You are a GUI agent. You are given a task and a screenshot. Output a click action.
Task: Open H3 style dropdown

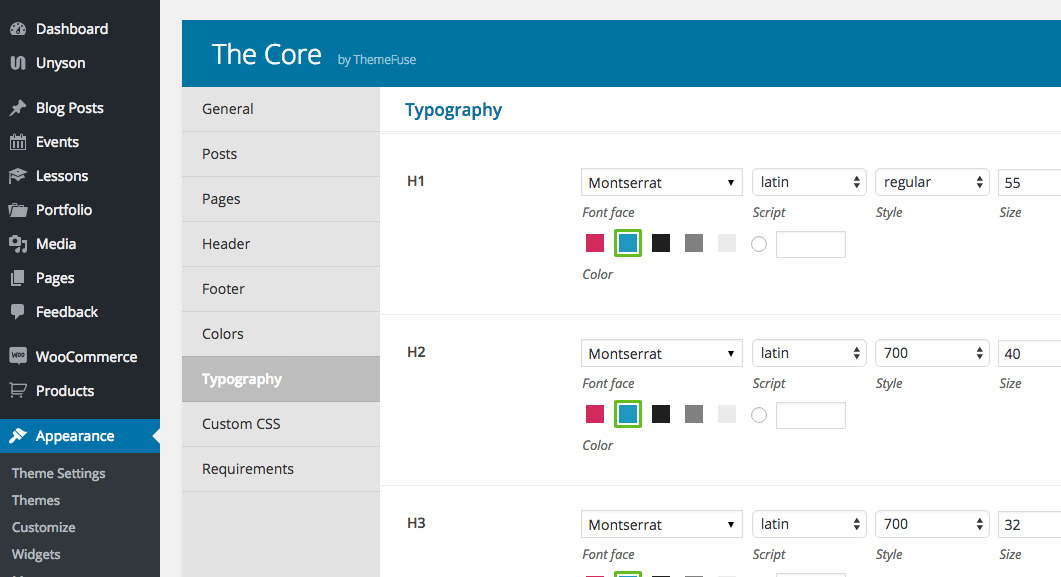point(932,524)
